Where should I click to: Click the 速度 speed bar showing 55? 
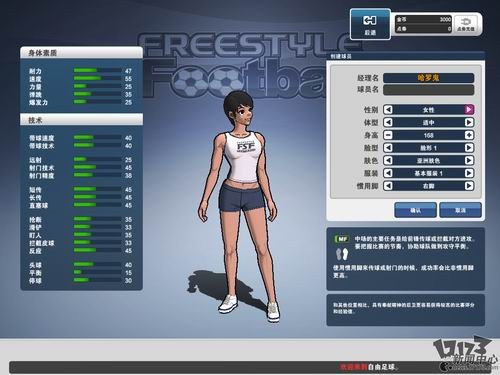97,78
